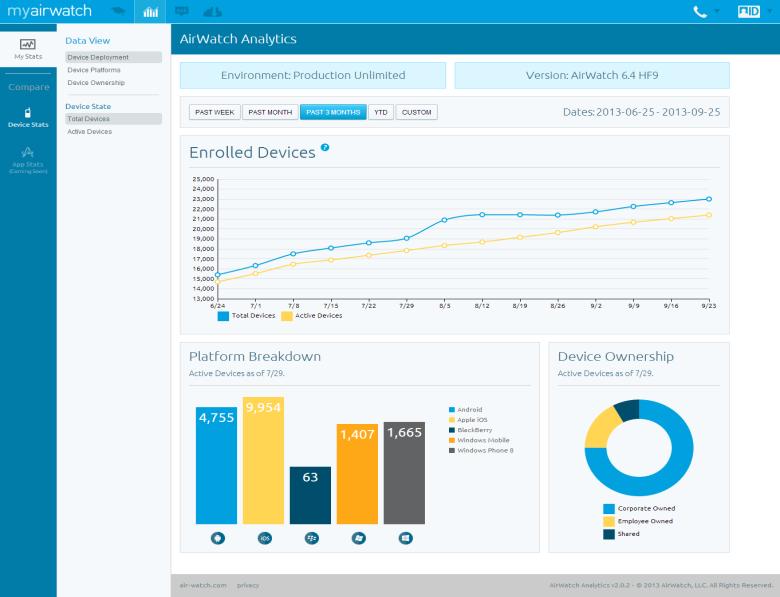This screenshot has height=597, width=780.
Task: Open App Stats (coming soon) in sidebar
Action: coord(28,160)
